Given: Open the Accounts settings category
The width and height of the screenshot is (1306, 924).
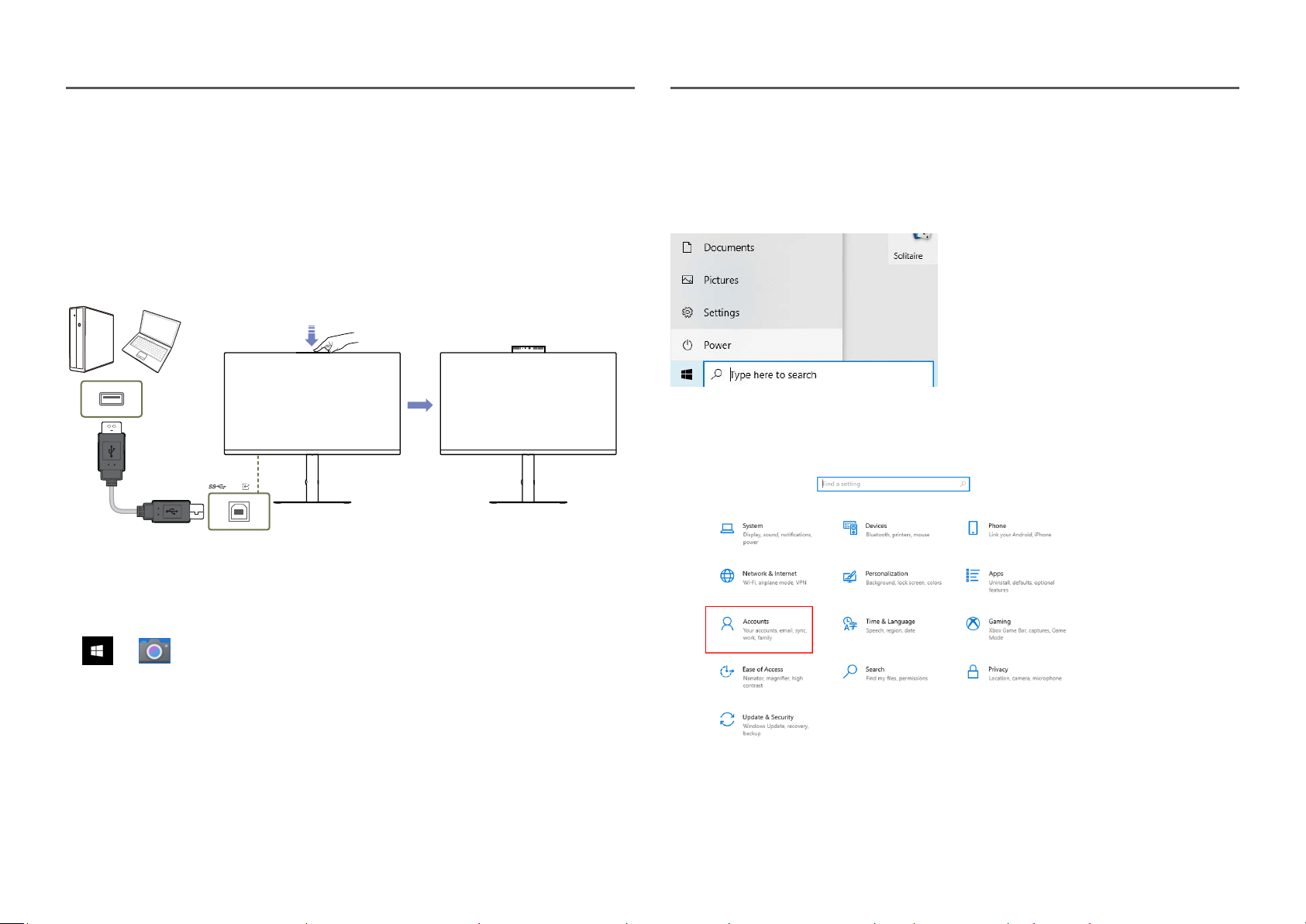Looking at the screenshot, I should pos(759,629).
